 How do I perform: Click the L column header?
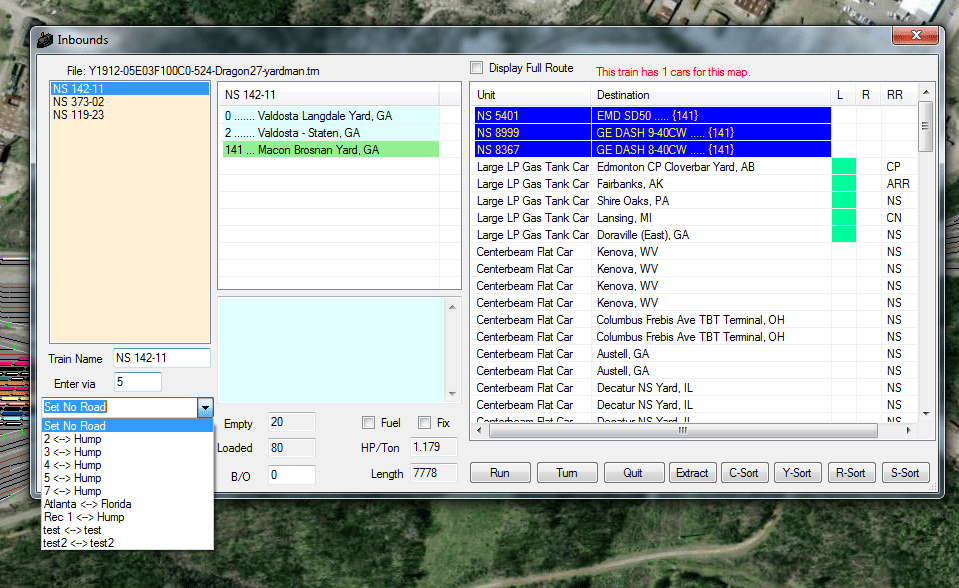[843, 95]
